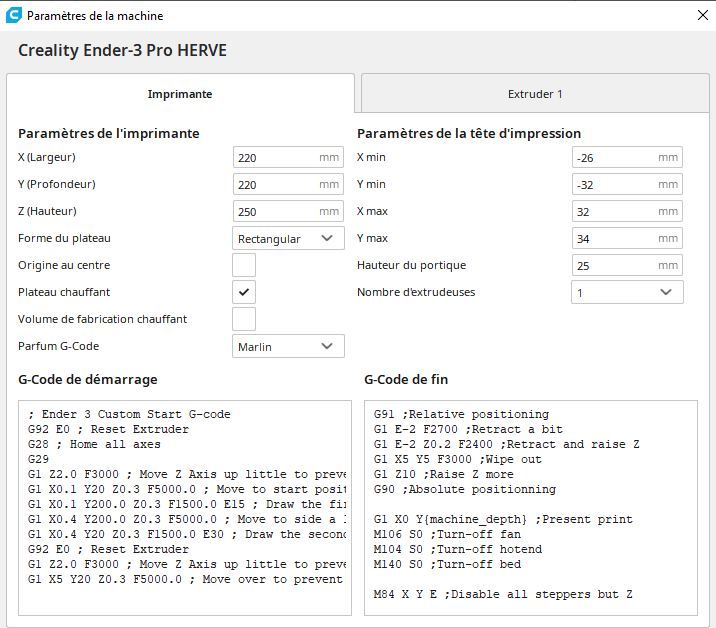The height and width of the screenshot is (628, 716).
Task: Open the Parfum G-Code dropdown
Action: pyautogui.click(x=288, y=346)
